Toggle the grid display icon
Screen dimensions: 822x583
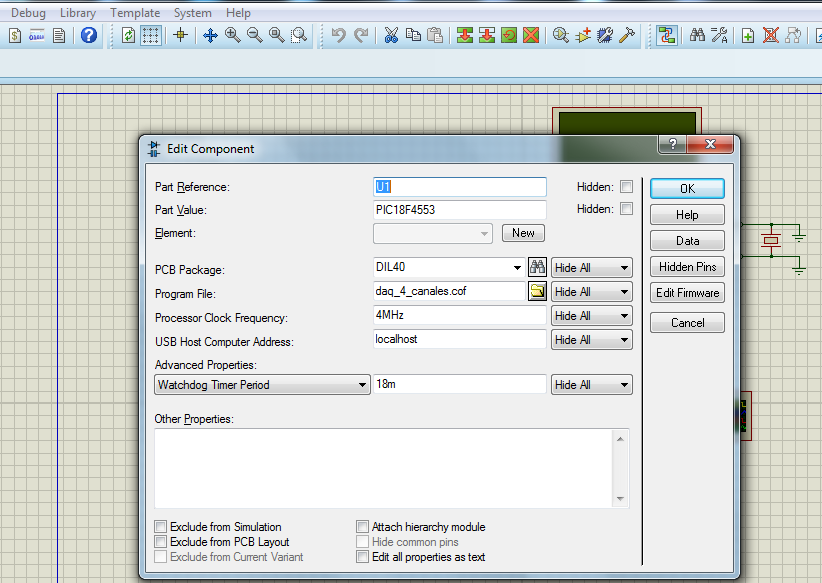click(151, 36)
